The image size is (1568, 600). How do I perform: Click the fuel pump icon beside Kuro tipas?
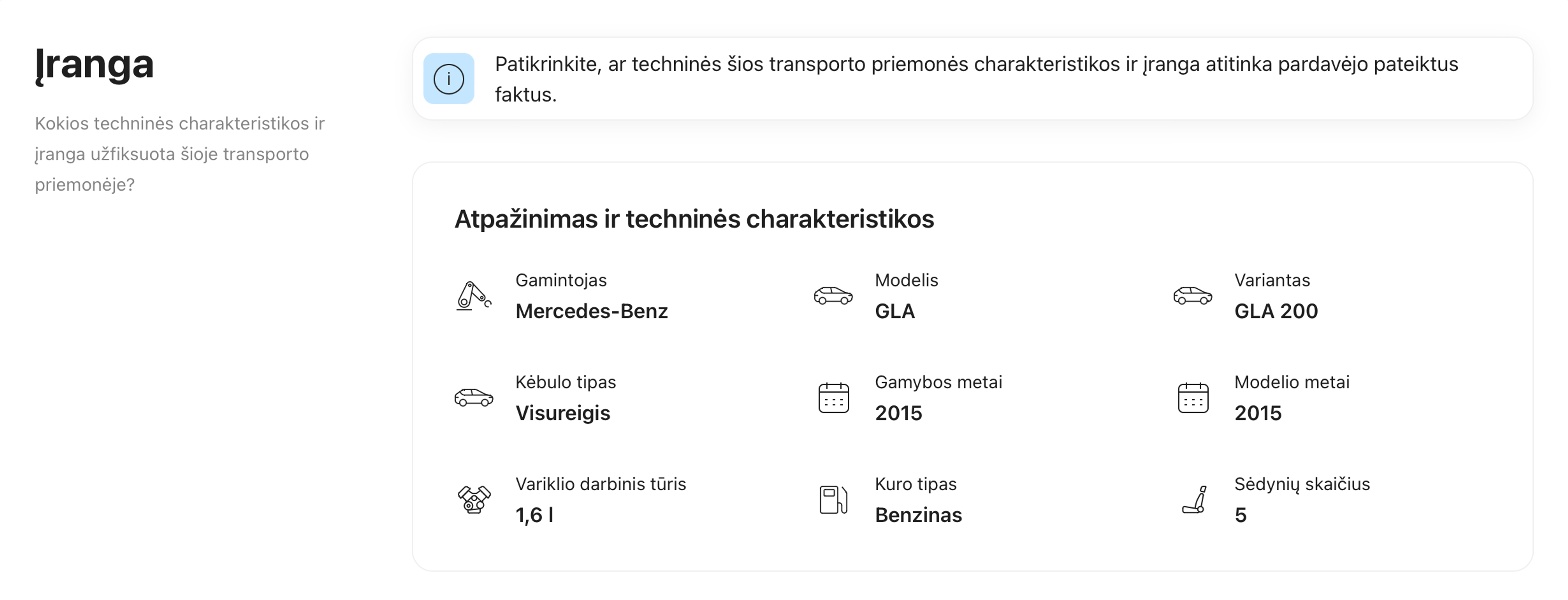point(833,500)
